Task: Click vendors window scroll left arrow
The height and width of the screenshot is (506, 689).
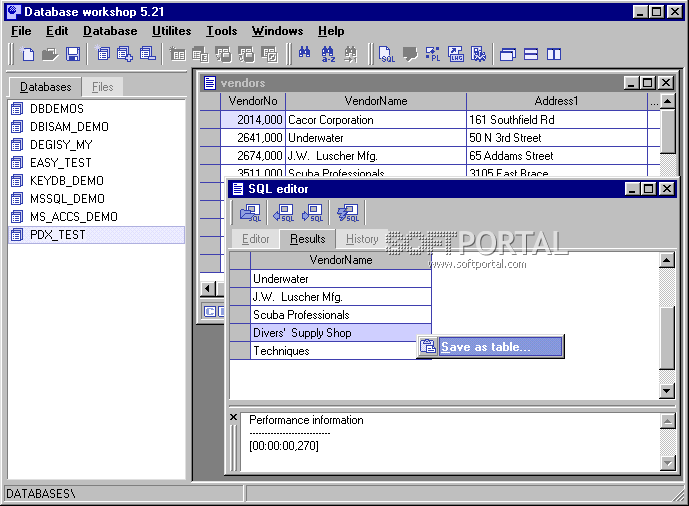Action: click(x=208, y=289)
